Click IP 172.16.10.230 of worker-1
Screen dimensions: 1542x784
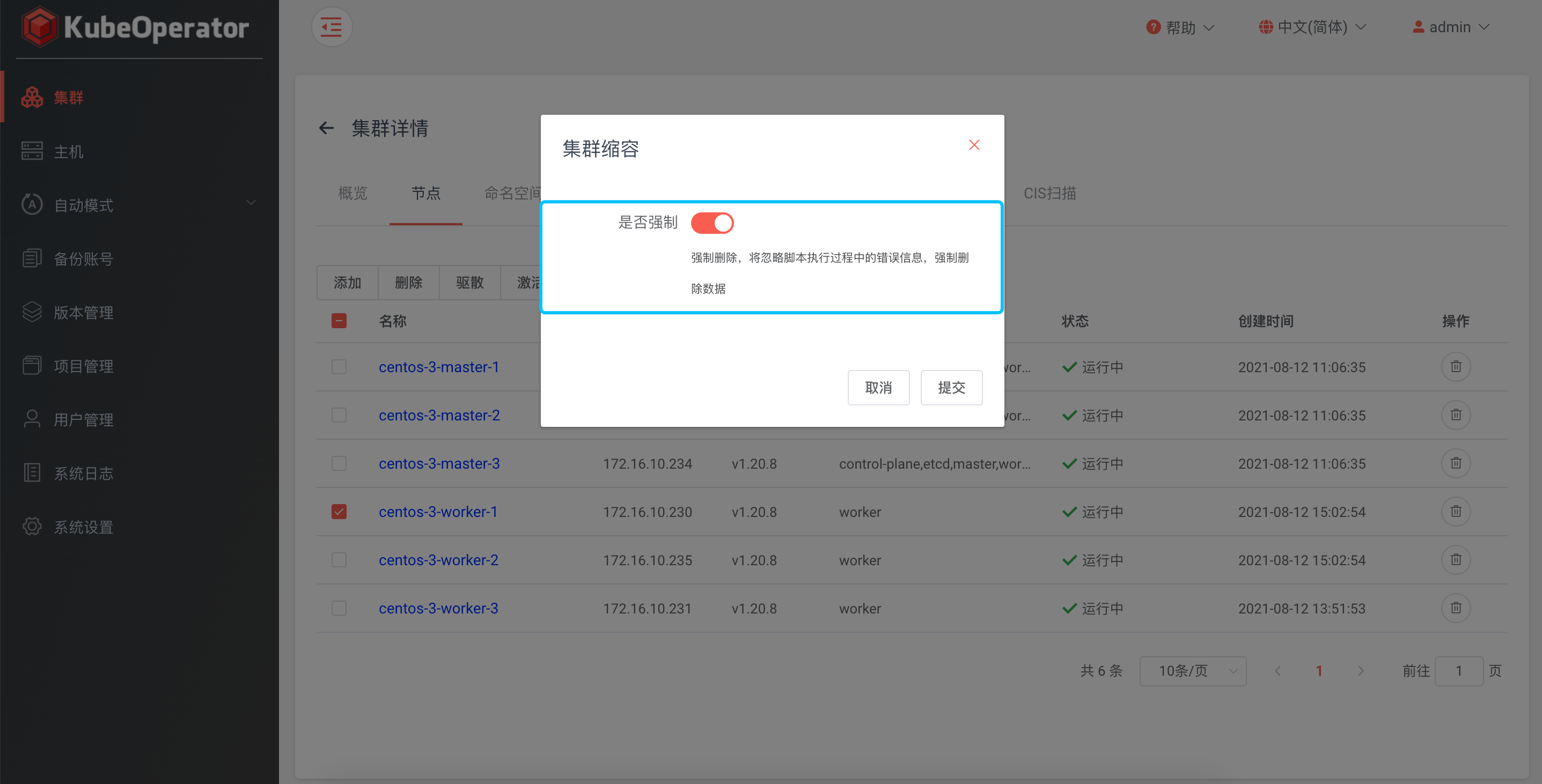tap(647, 512)
